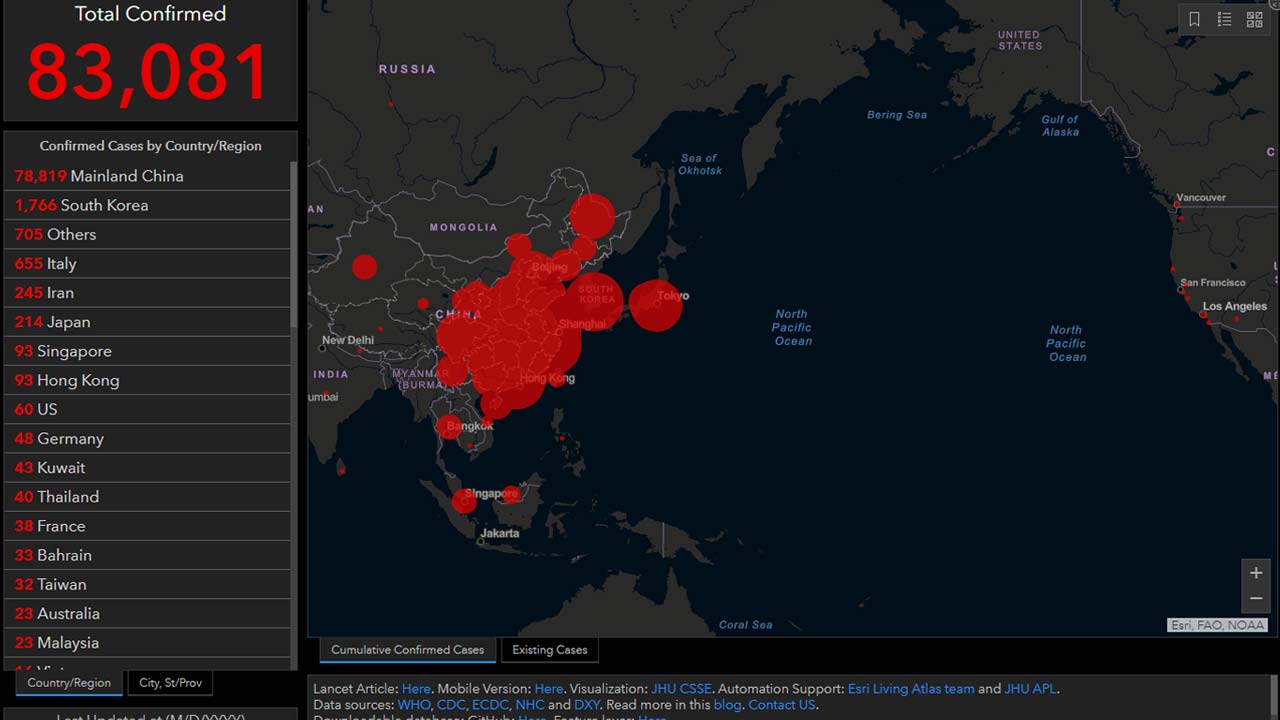Open the basemap gallery grid icon
The width and height of the screenshot is (1280, 720).
pos(1254,19)
